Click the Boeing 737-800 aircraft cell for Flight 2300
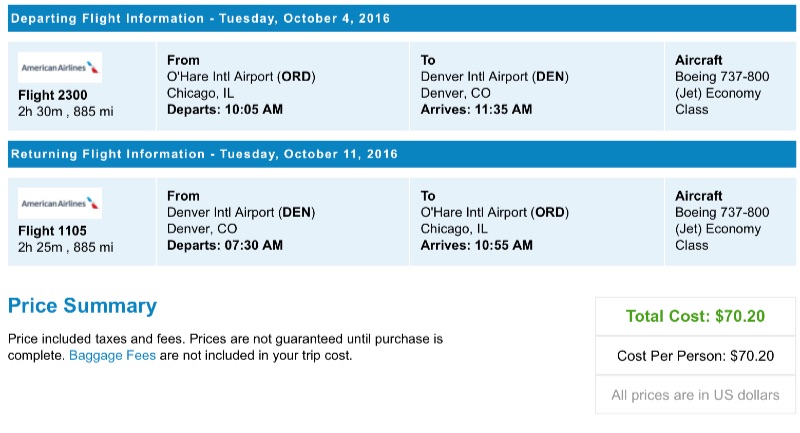This screenshot has height=433, width=800. (722, 77)
